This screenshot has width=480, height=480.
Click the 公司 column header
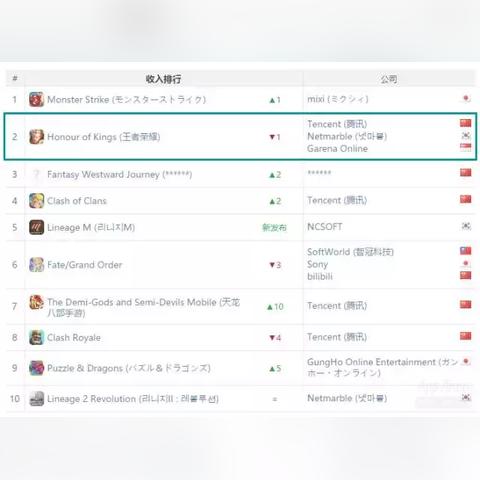coord(389,79)
